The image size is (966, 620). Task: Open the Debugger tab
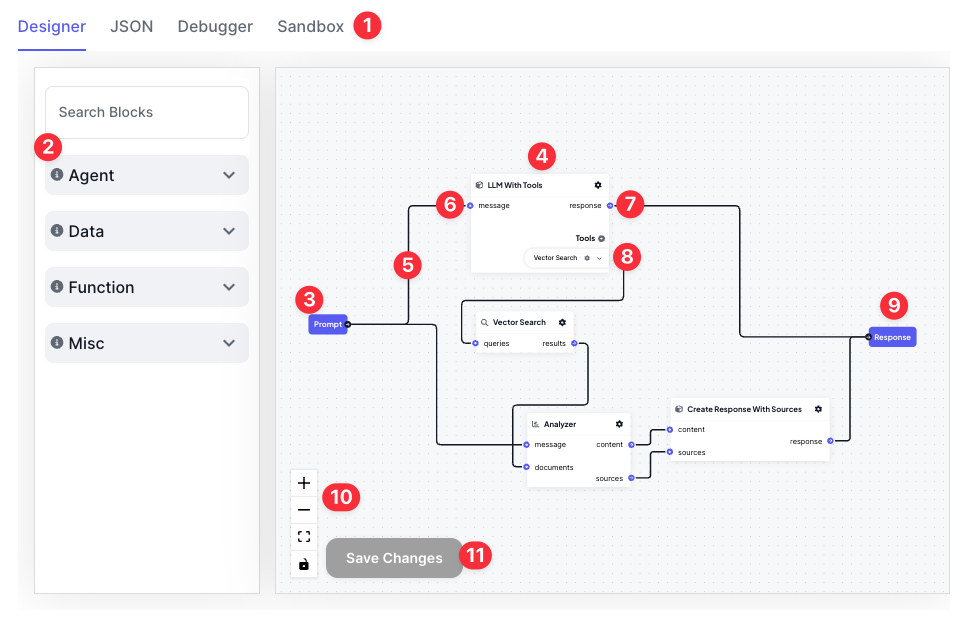click(x=215, y=27)
